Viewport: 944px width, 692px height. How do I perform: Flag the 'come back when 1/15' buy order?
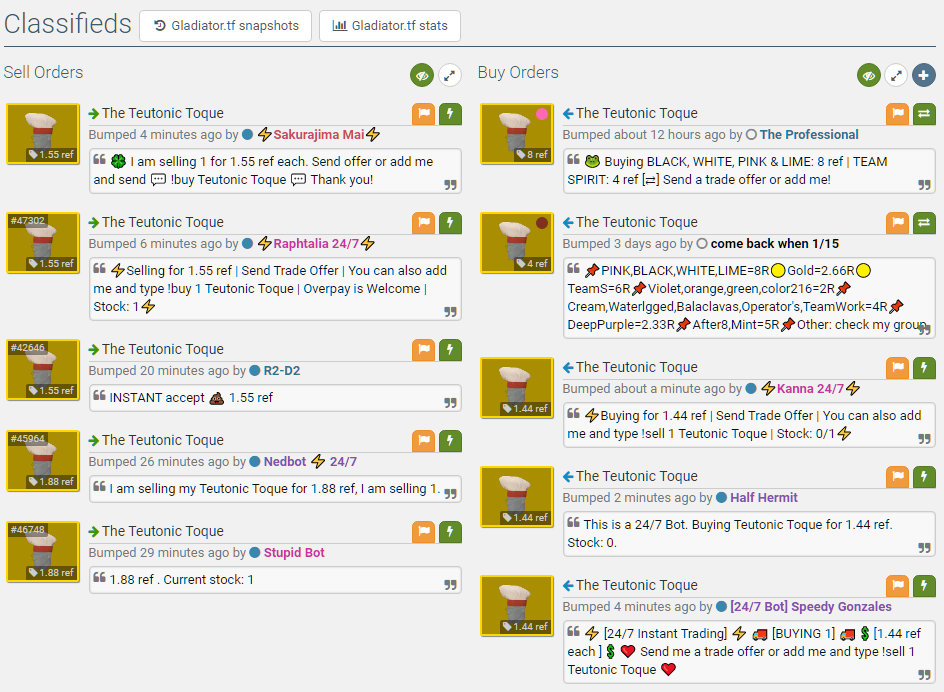[x=898, y=223]
